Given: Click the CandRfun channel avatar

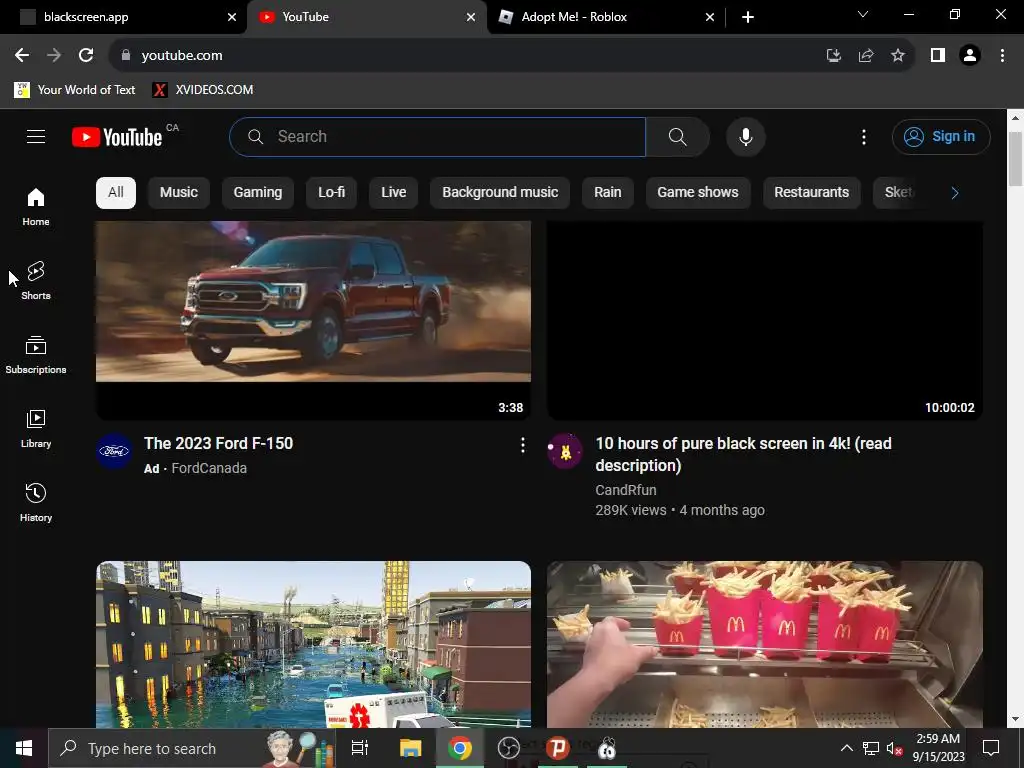Looking at the screenshot, I should pos(565,451).
